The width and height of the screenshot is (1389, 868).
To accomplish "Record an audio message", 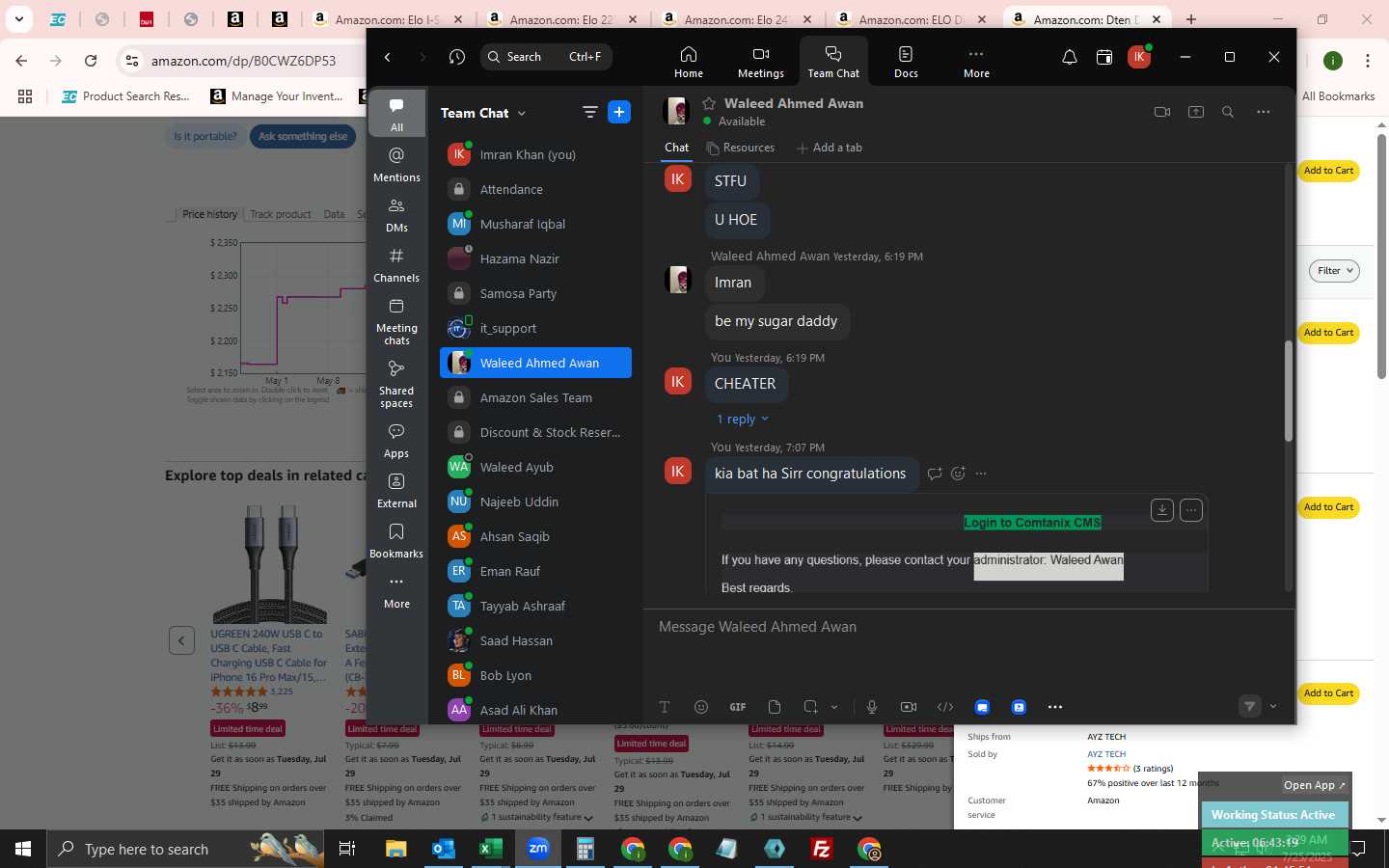I will (872, 707).
